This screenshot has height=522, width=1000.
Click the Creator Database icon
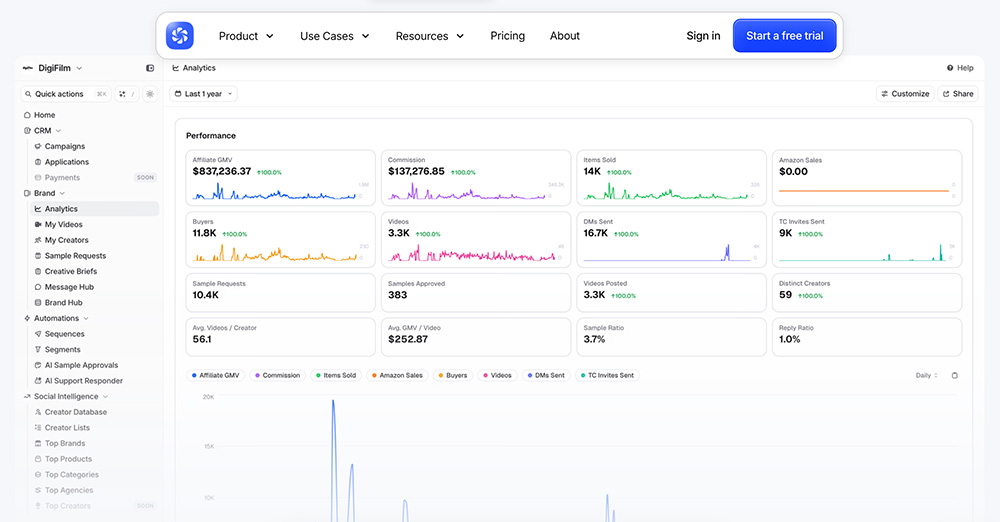click(x=38, y=412)
